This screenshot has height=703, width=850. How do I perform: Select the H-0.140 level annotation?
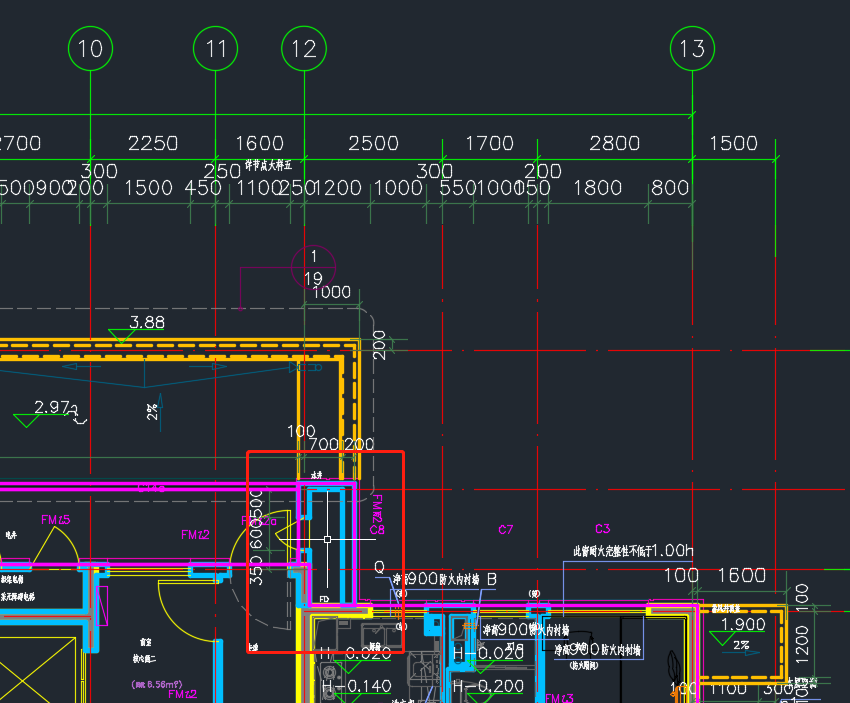pyautogui.click(x=356, y=686)
